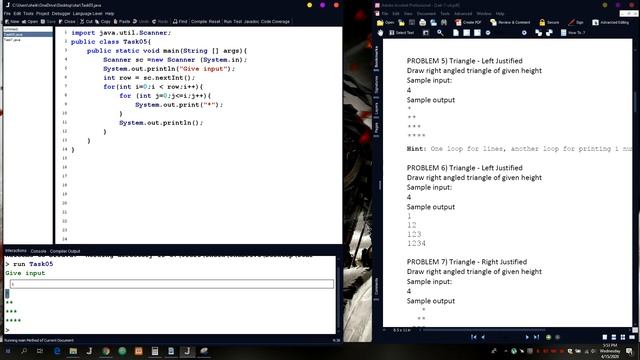Open the Acrobat Advanced menu
The image size is (640, 360).
(463, 13)
